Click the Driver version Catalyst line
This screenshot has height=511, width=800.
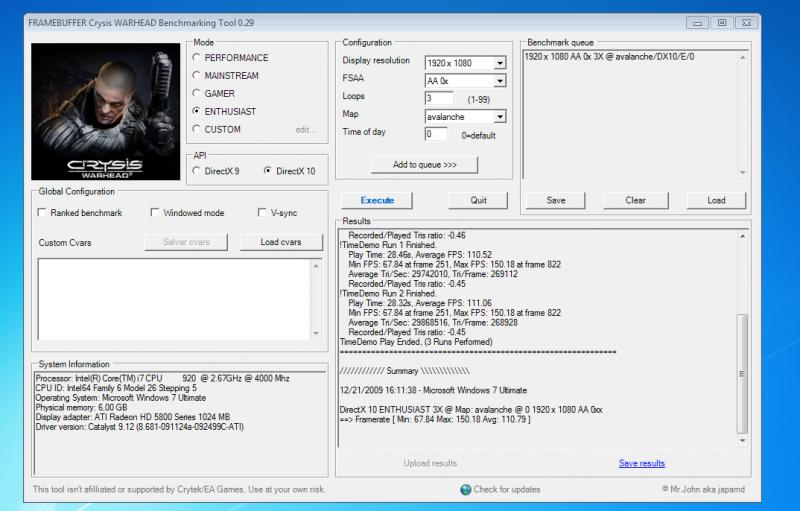140,427
